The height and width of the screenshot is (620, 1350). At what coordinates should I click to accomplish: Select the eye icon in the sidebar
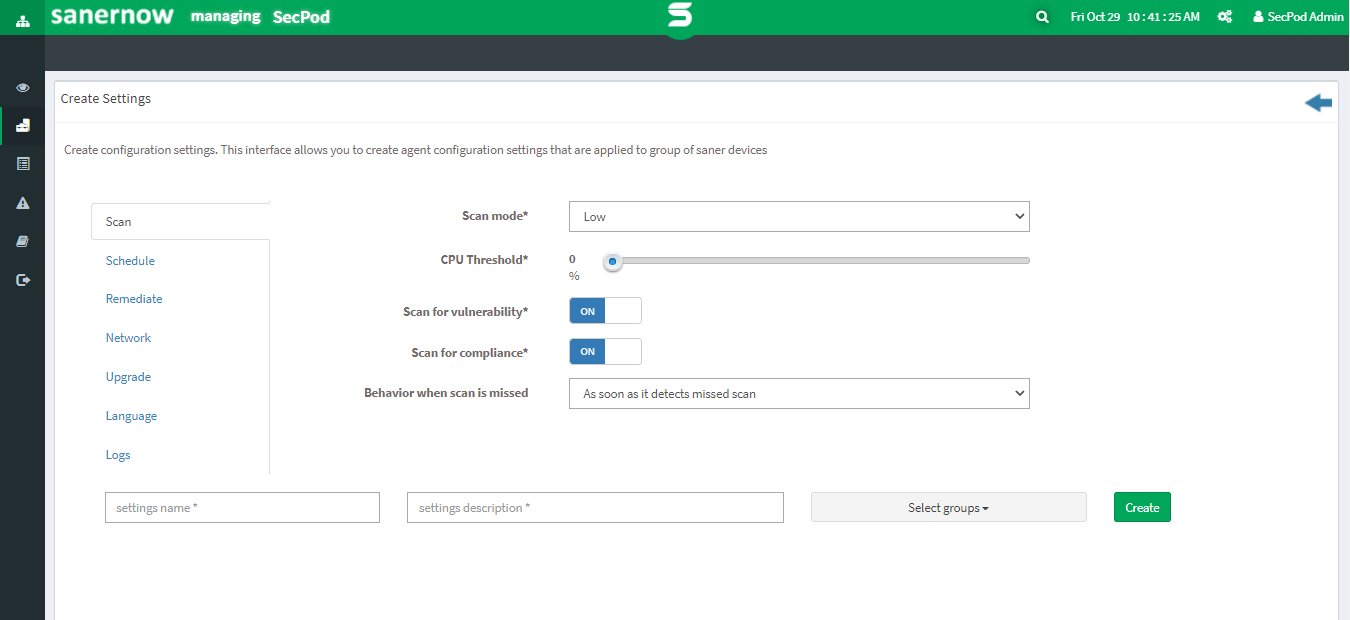coord(23,88)
